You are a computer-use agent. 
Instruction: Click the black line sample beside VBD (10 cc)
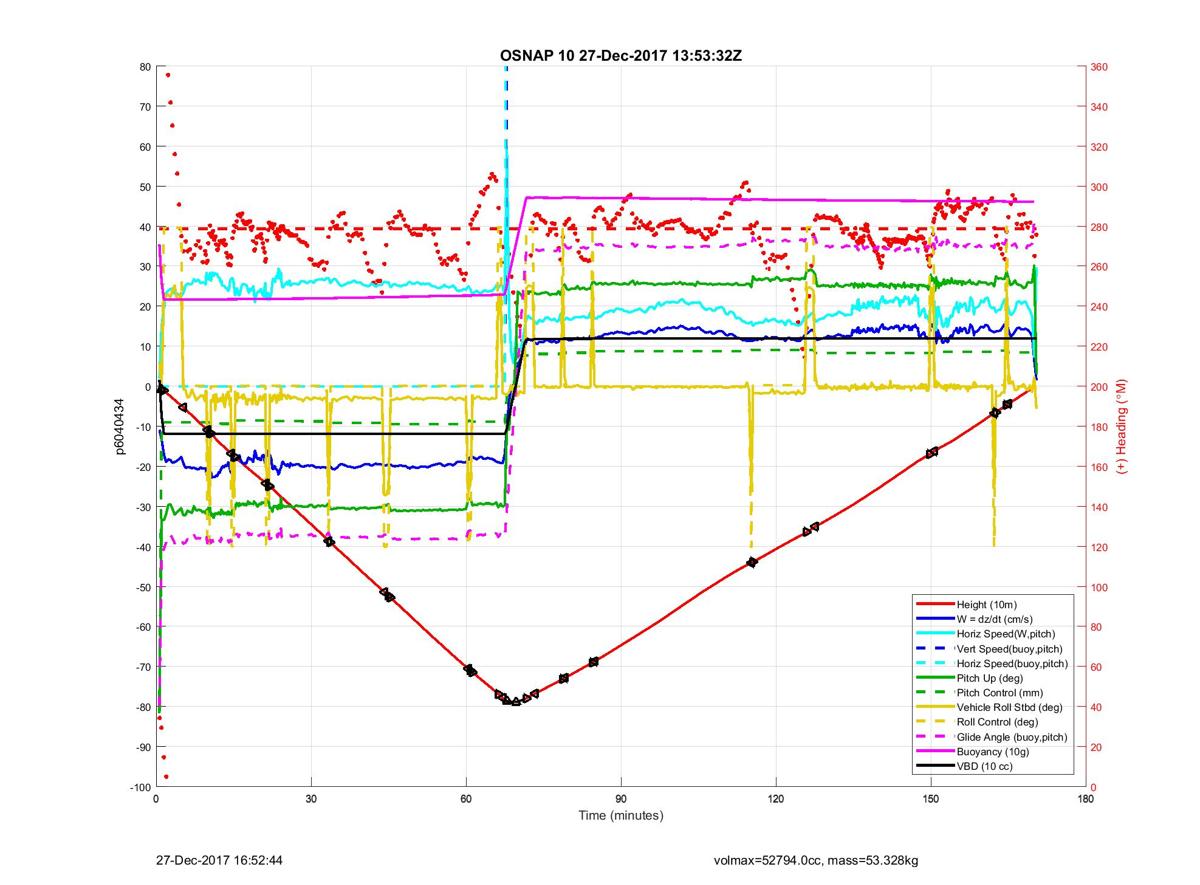click(x=934, y=766)
